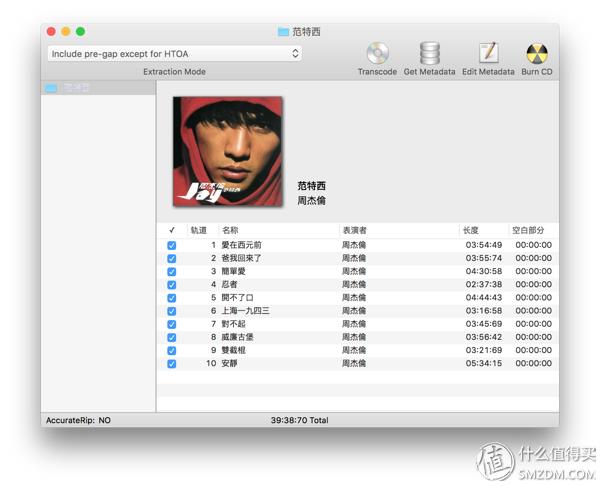Image resolution: width=600 pixels, height=486 pixels.
Task: Click the folder icon in the title bar
Action: [283, 32]
